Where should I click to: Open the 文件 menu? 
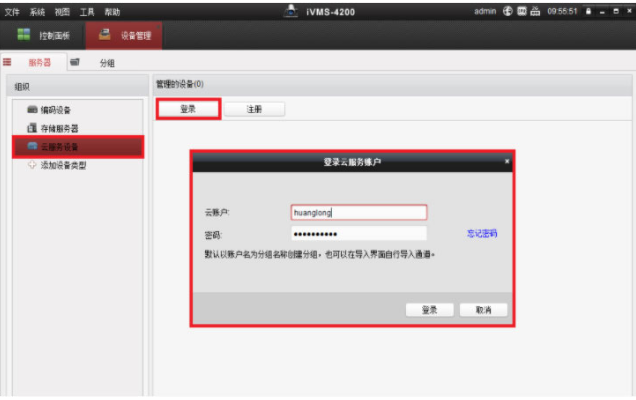(x=12, y=10)
